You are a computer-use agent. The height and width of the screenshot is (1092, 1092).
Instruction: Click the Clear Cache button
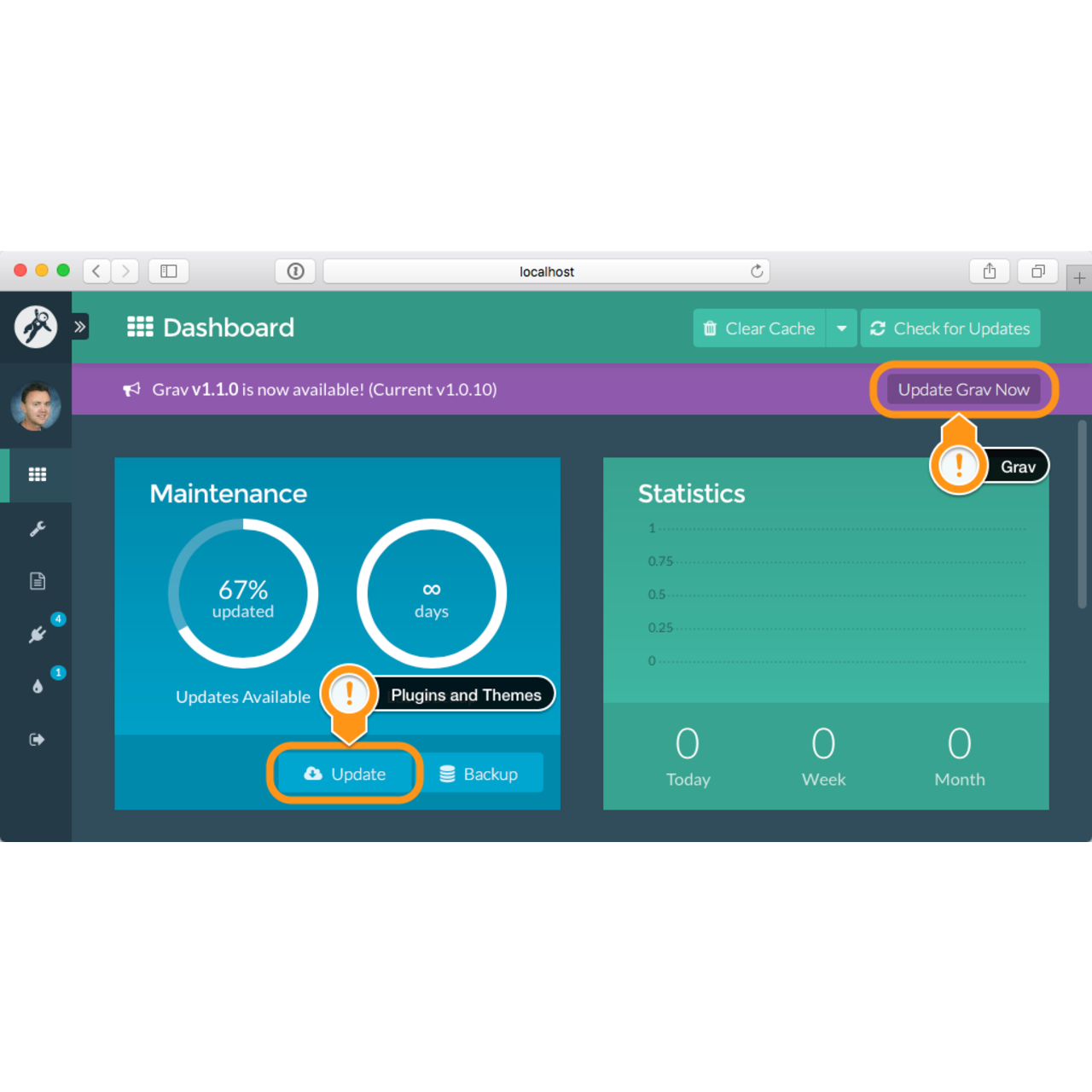pyautogui.click(x=759, y=328)
